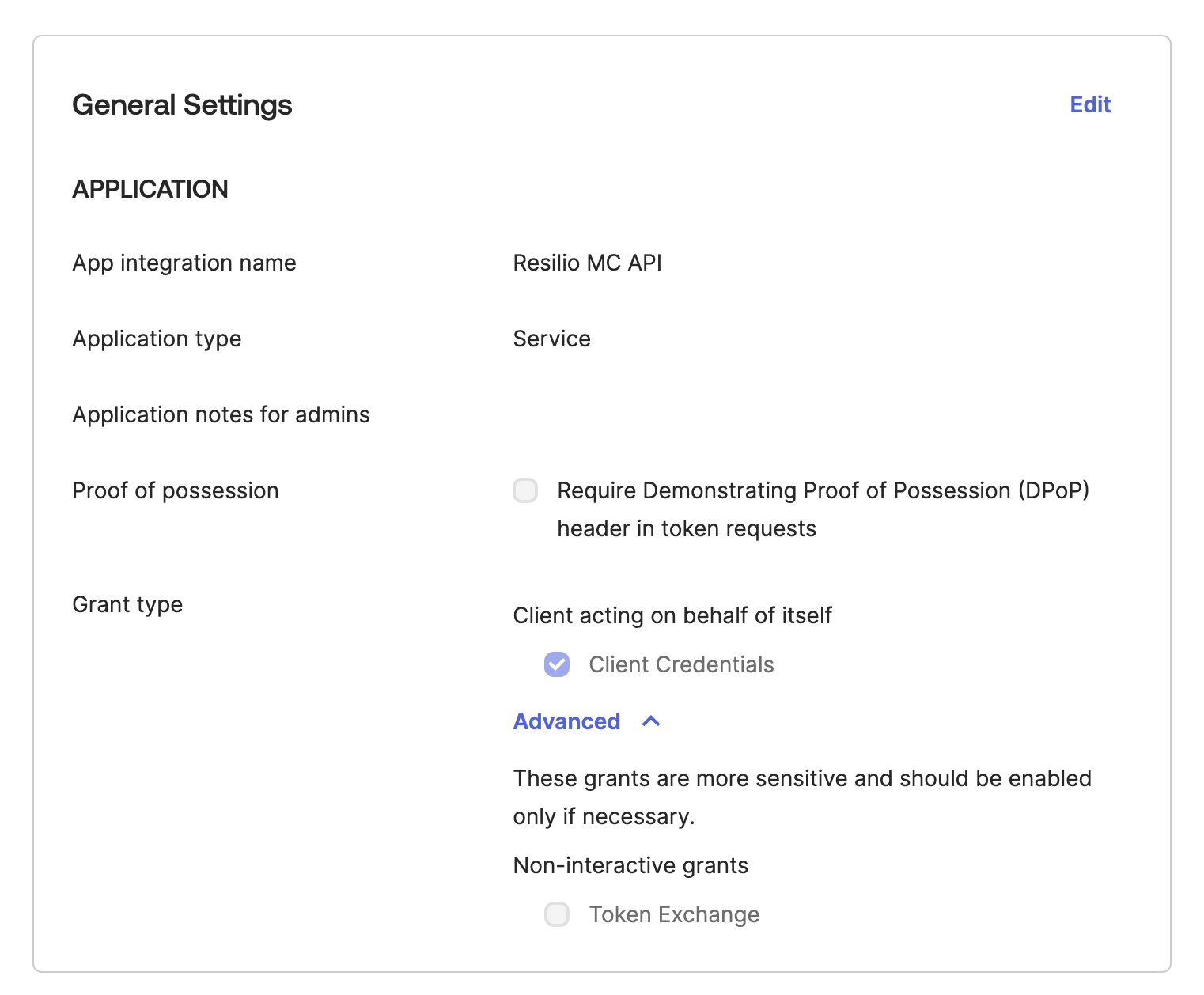
Task: Click the Edit link in General Settings
Action: tap(1089, 104)
